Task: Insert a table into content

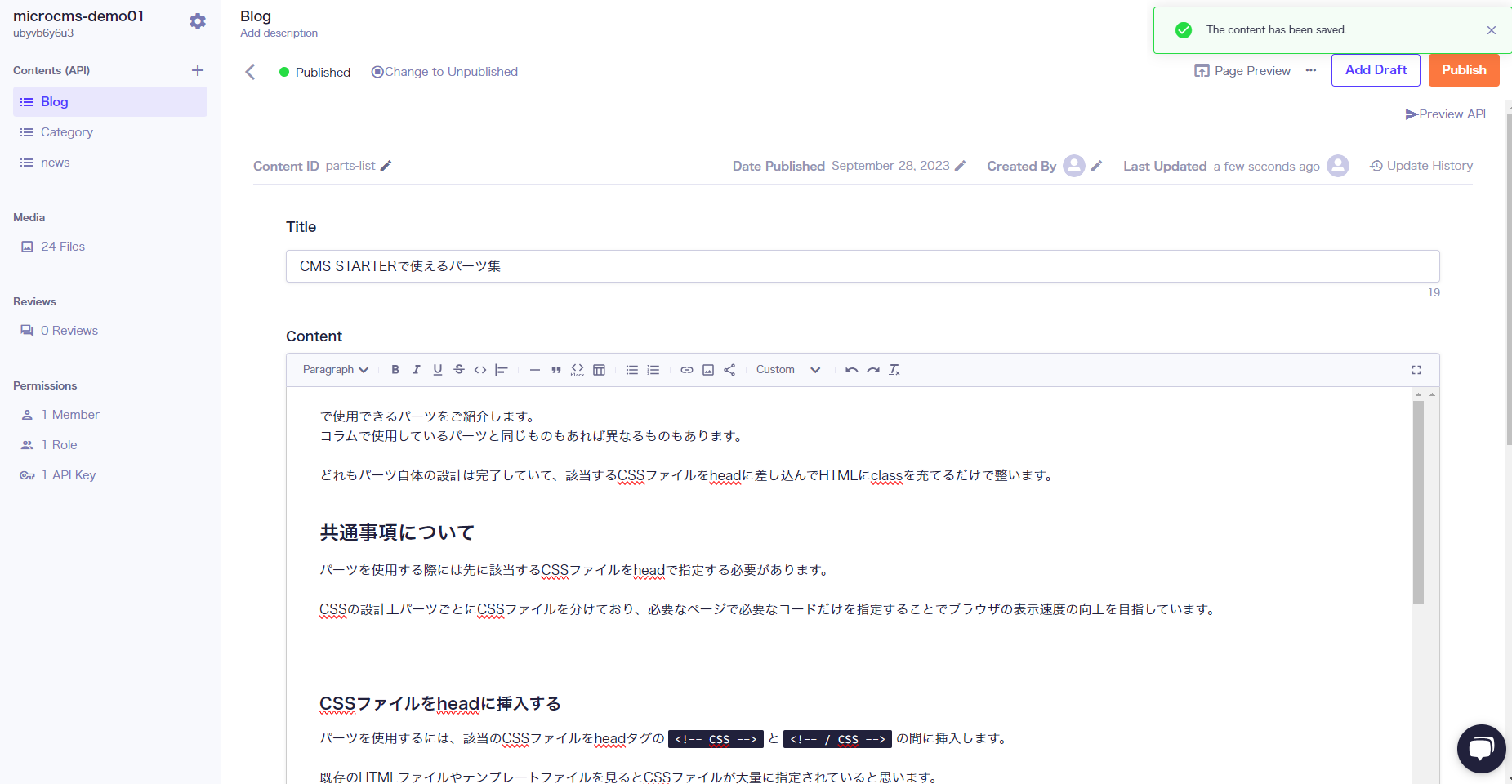Action: [599, 370]
